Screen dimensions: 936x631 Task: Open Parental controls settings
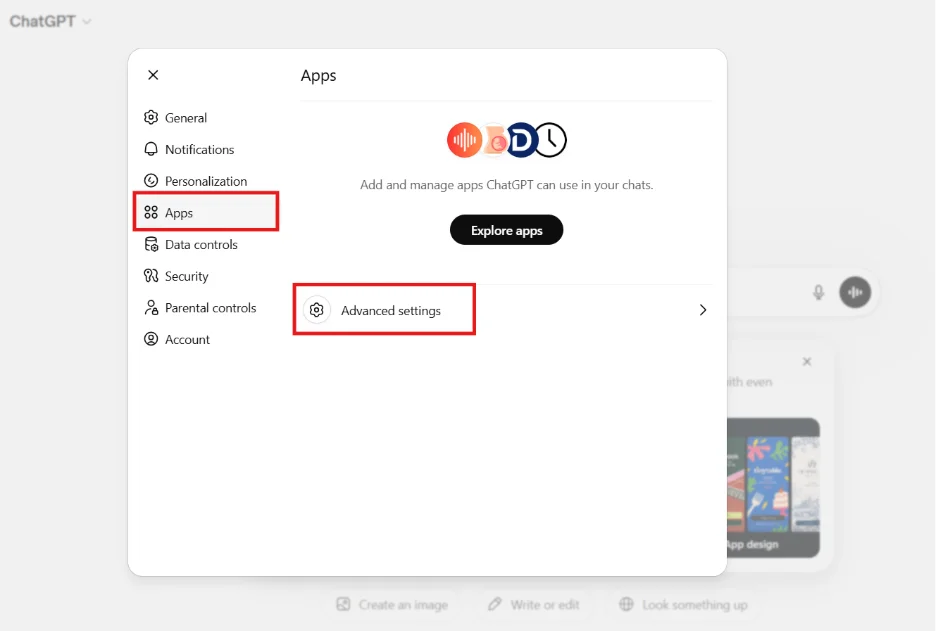pyautogui.click(x=207, y=307)
